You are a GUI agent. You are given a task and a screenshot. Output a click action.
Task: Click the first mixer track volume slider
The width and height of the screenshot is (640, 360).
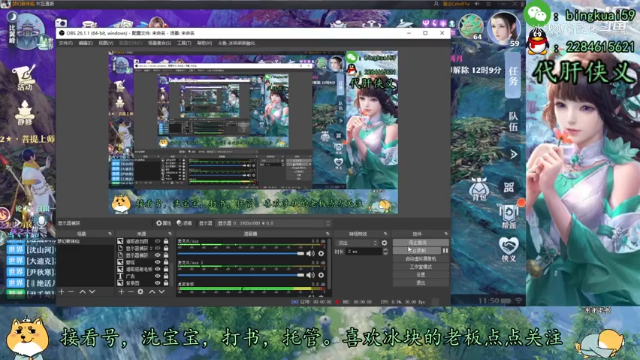tap(241, 253)
